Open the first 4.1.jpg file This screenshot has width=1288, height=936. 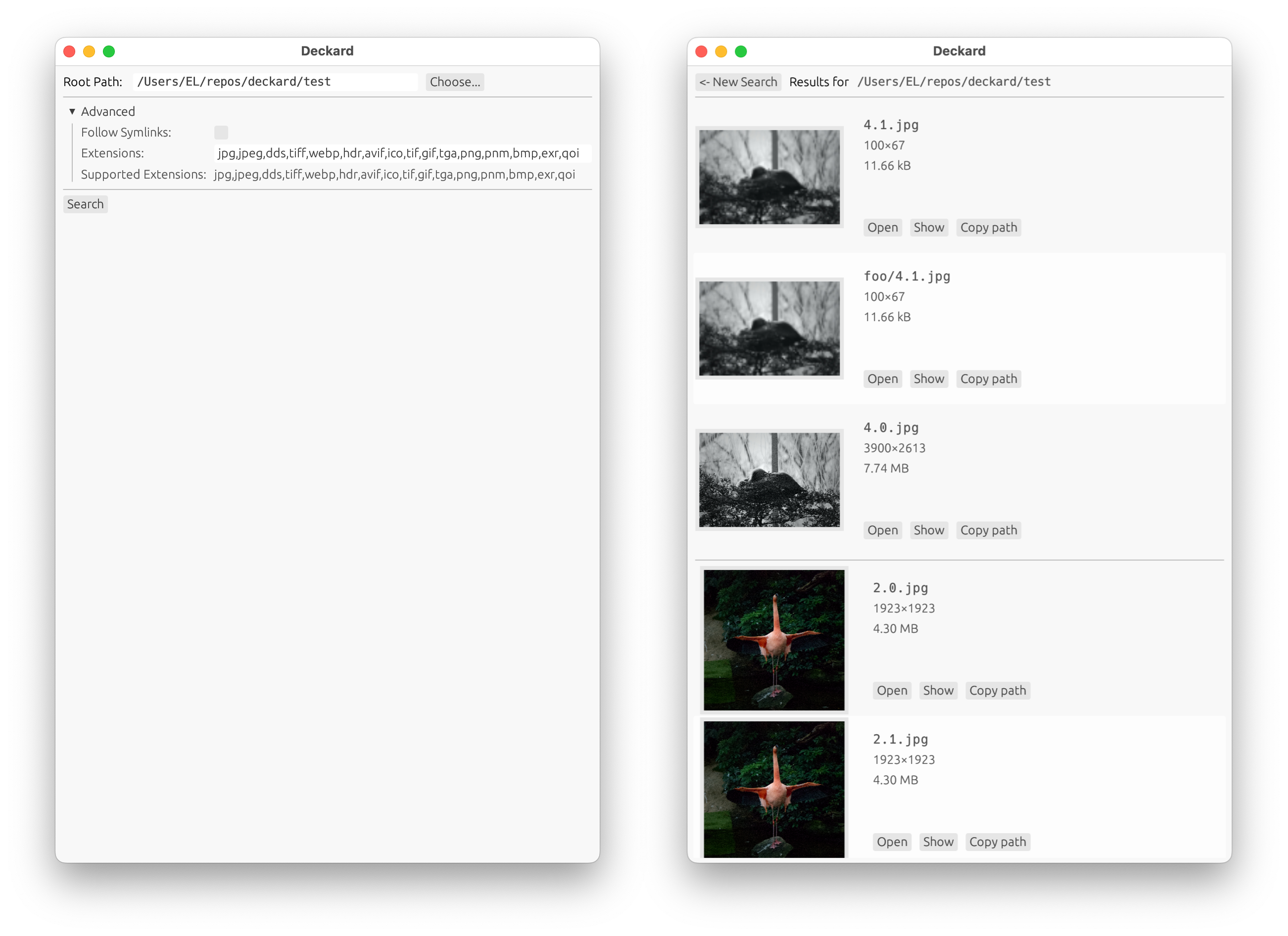[x=882, y=228]
